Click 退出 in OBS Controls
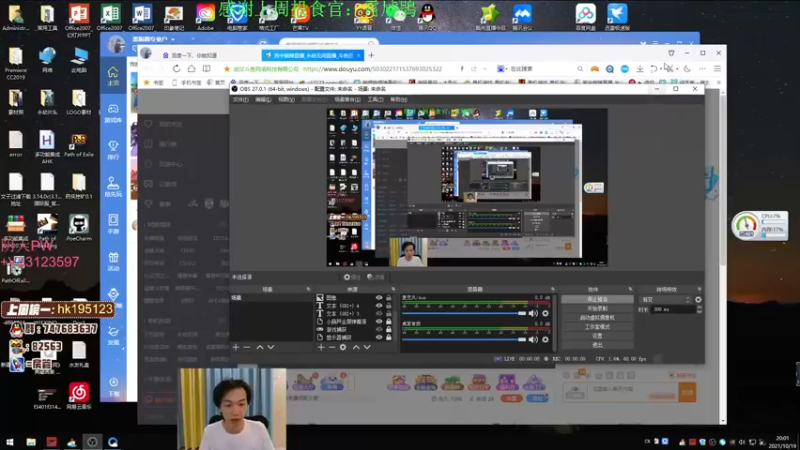800x450 pixels. [x=597, y=345]
